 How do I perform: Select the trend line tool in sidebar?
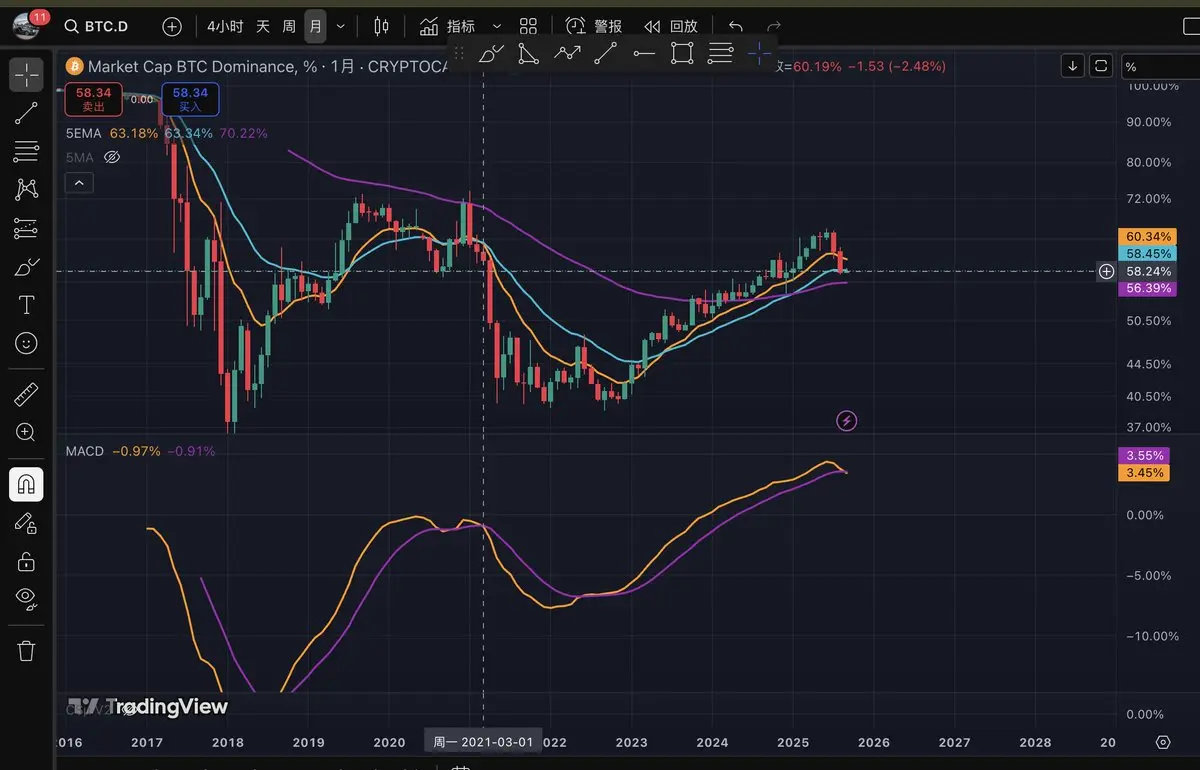[x=27, y=113]
